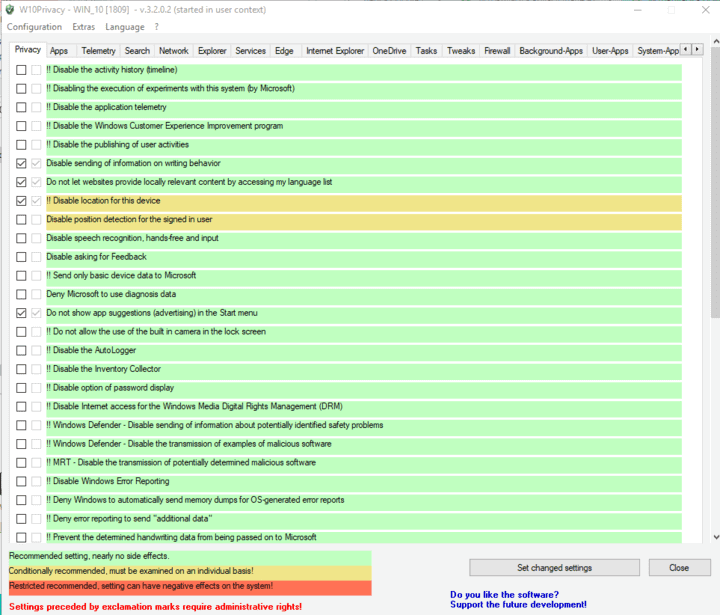Check 'Disable the activity history (timeline)'
Image resolution: width=720 pixels, height=615 pixels.
21,70
